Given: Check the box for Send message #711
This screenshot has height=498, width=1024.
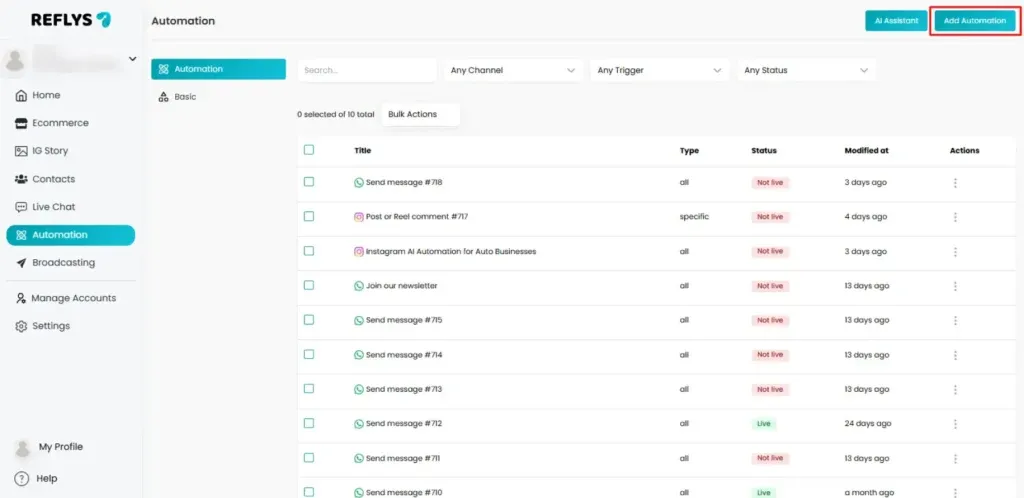Looking at the screenshot, I should coord(309,458).
